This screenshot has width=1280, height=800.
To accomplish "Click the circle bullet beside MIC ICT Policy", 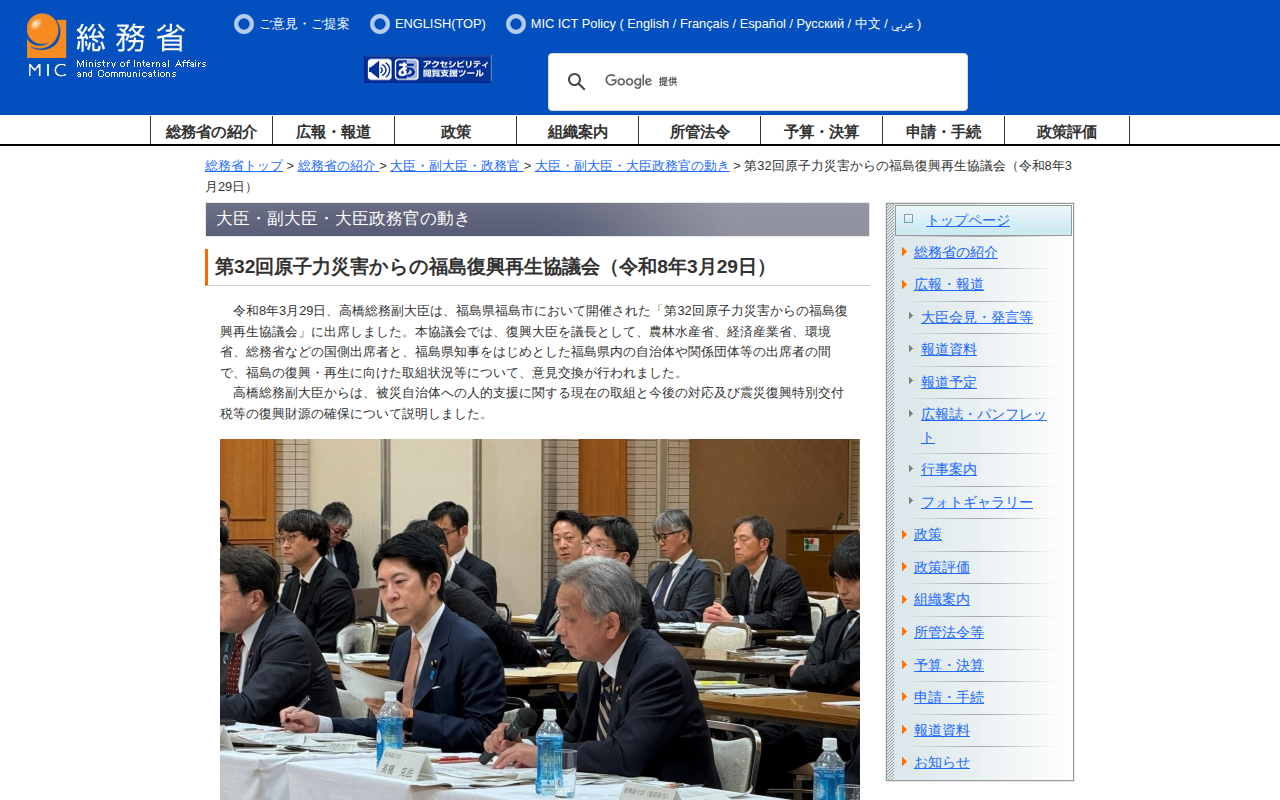I will (x=516, y=24).
